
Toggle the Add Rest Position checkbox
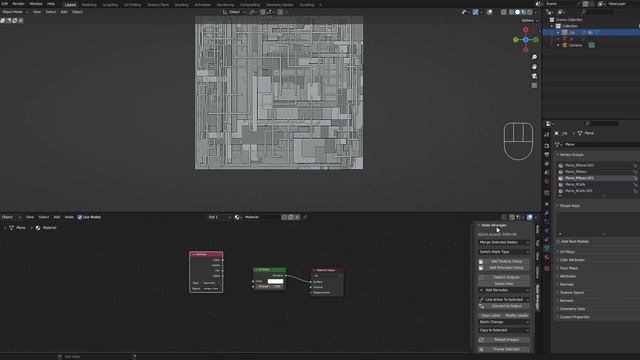558,242
